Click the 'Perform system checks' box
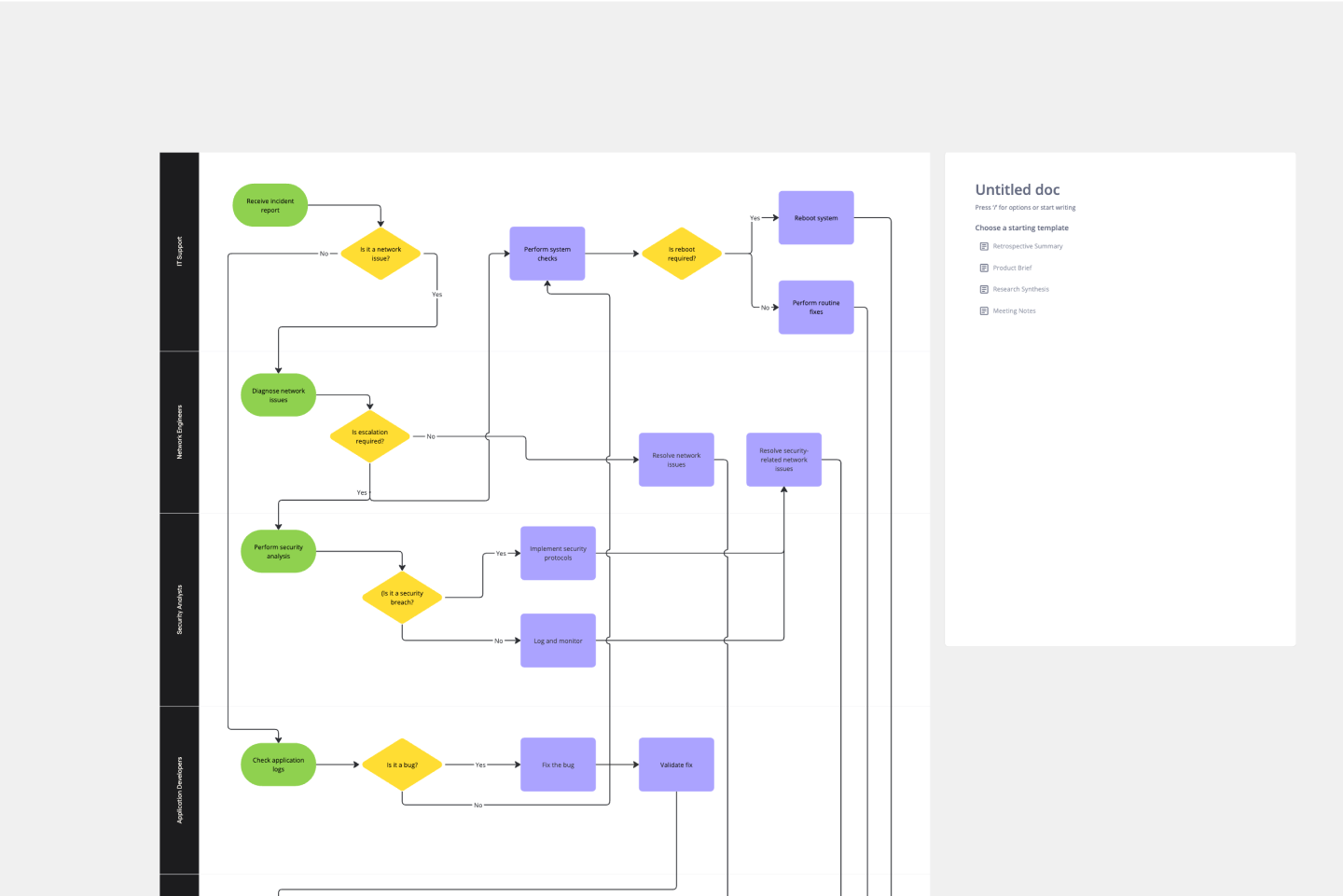Viewport: 1343px width, 896px height. [547, 254]
